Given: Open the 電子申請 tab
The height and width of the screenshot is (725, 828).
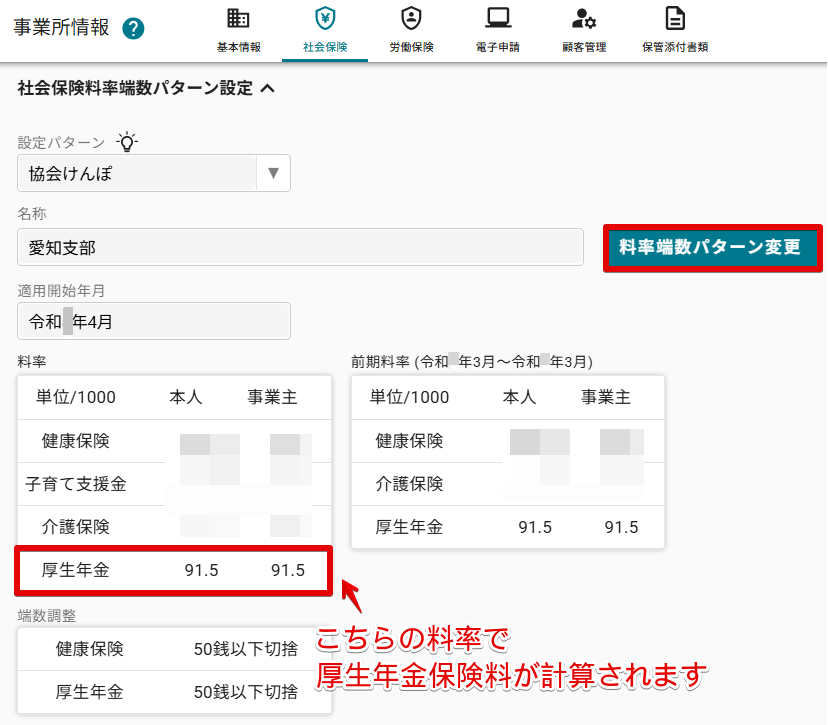Looking at the screenshot, I should [497, 31].
